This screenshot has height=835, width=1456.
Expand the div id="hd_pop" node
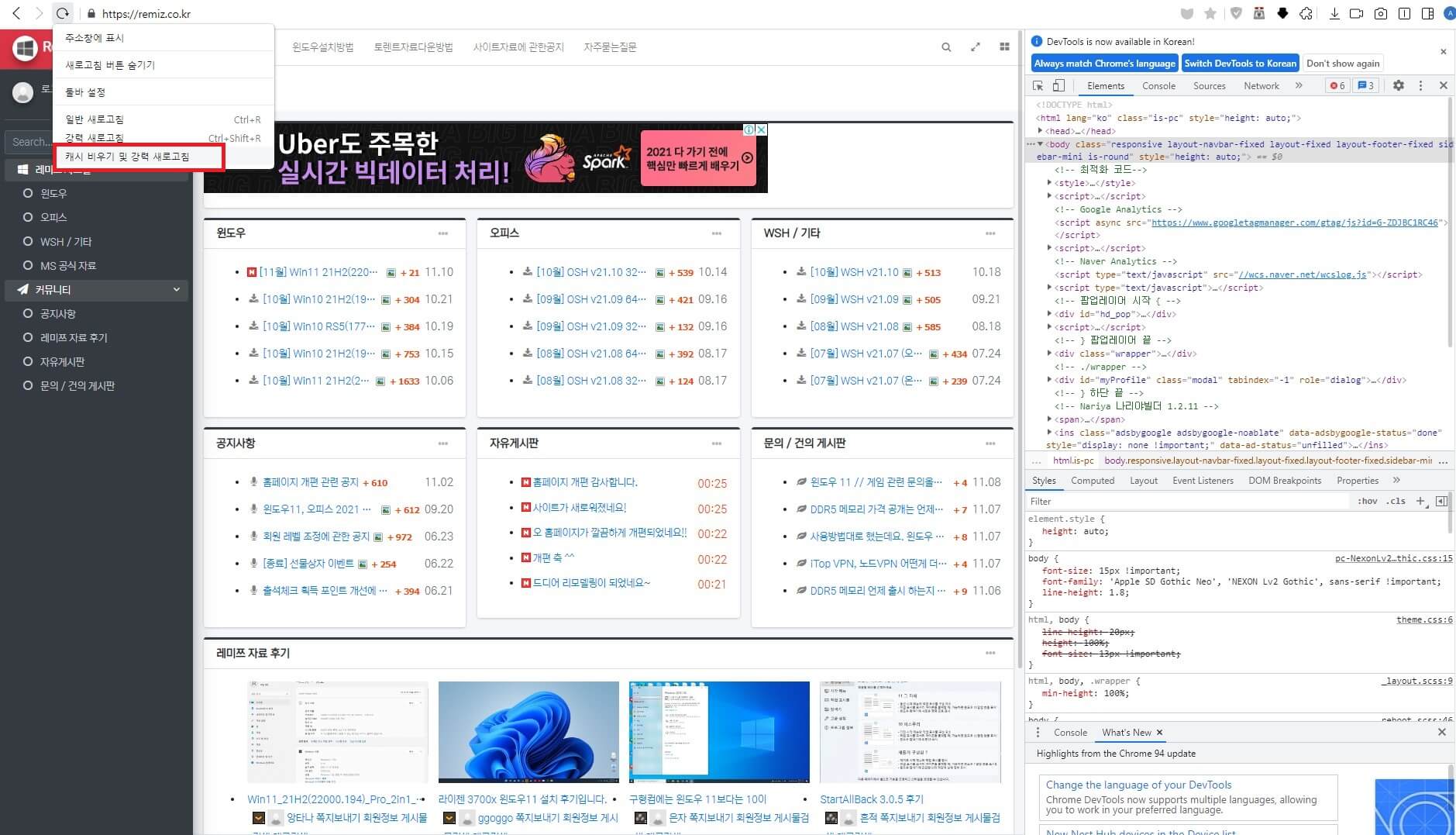[1049, 314]
